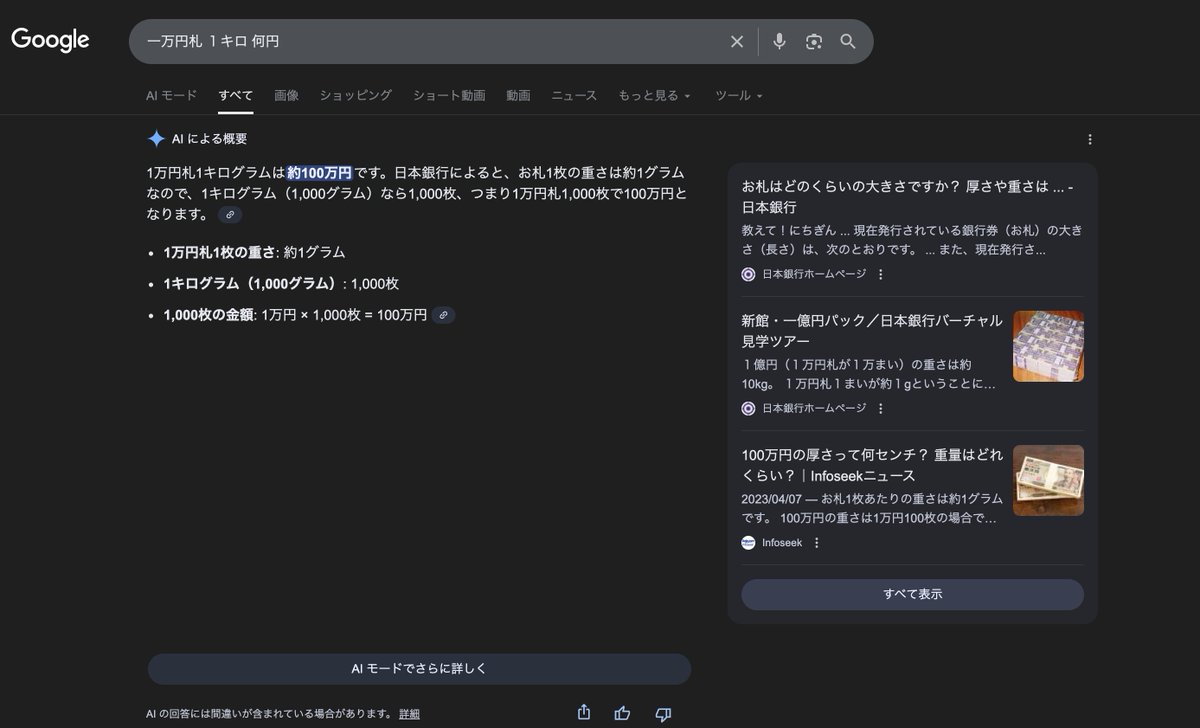Open お札はどのくらいの大きさですか result
Viewport: 1200px width, 728px height.
point(908,197)
